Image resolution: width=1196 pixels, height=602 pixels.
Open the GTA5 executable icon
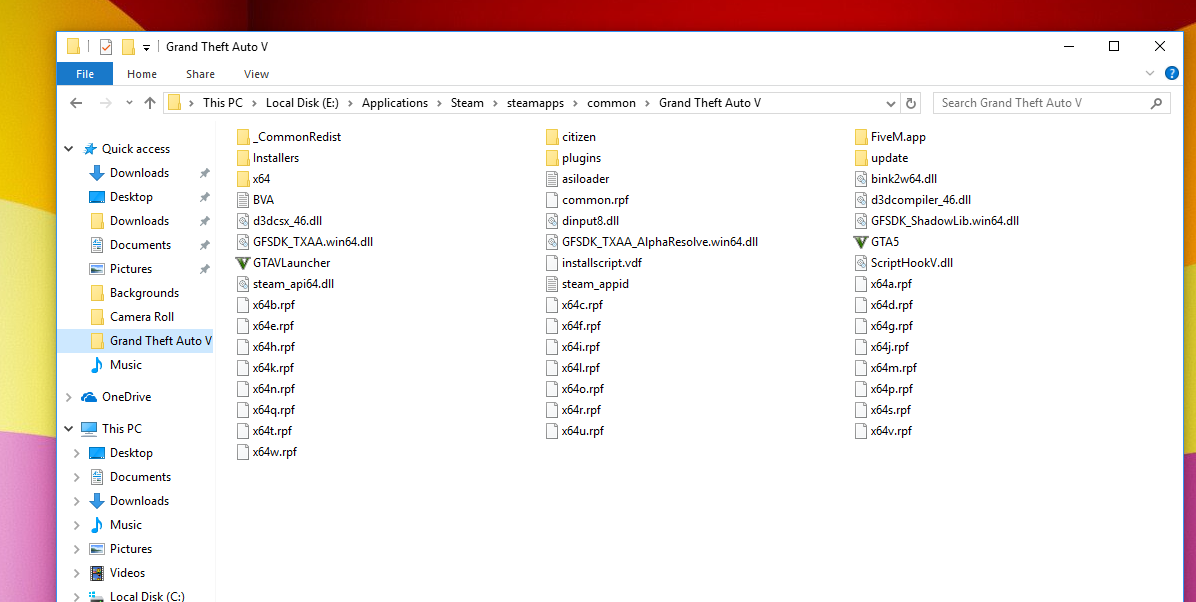pyautogui.click(x=861, y=242)
